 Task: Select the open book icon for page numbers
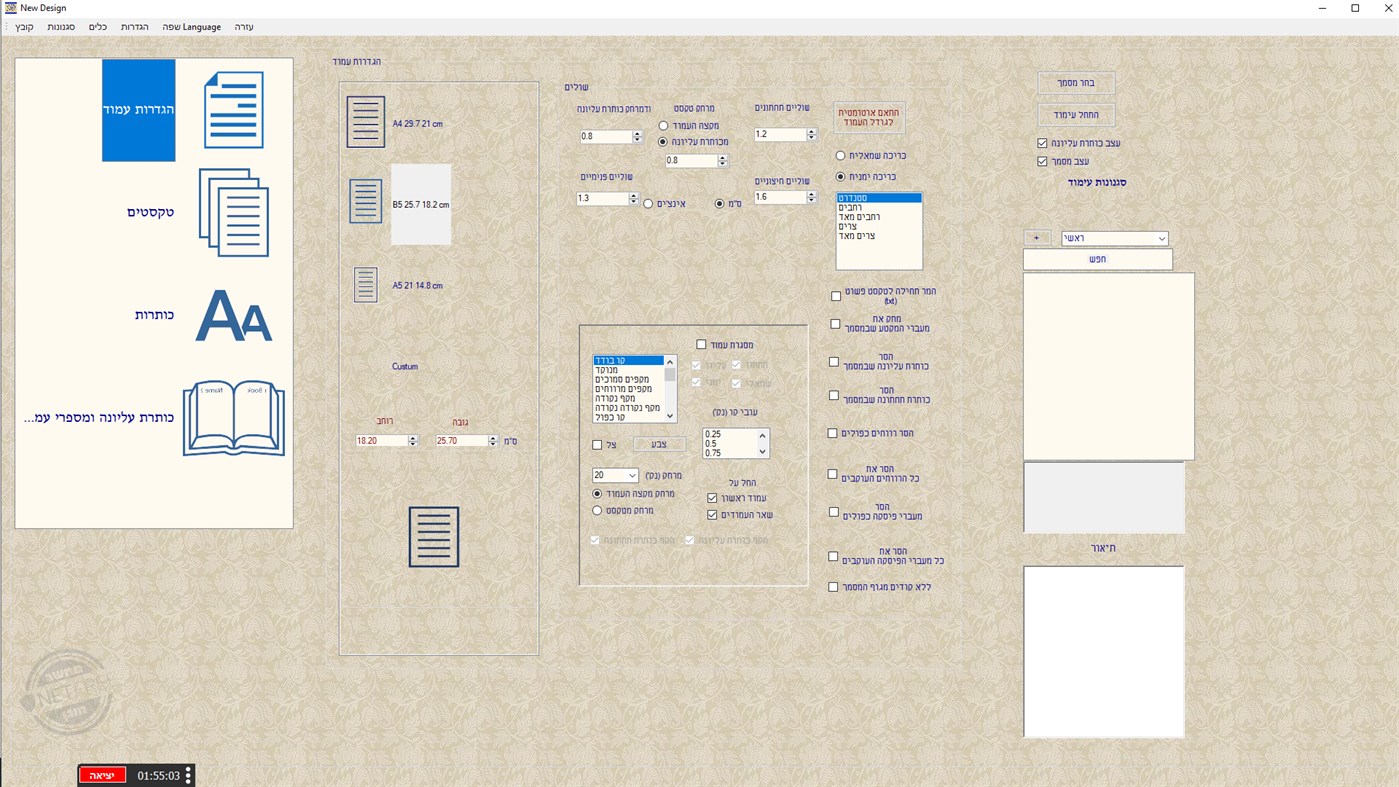coord(232,418)
